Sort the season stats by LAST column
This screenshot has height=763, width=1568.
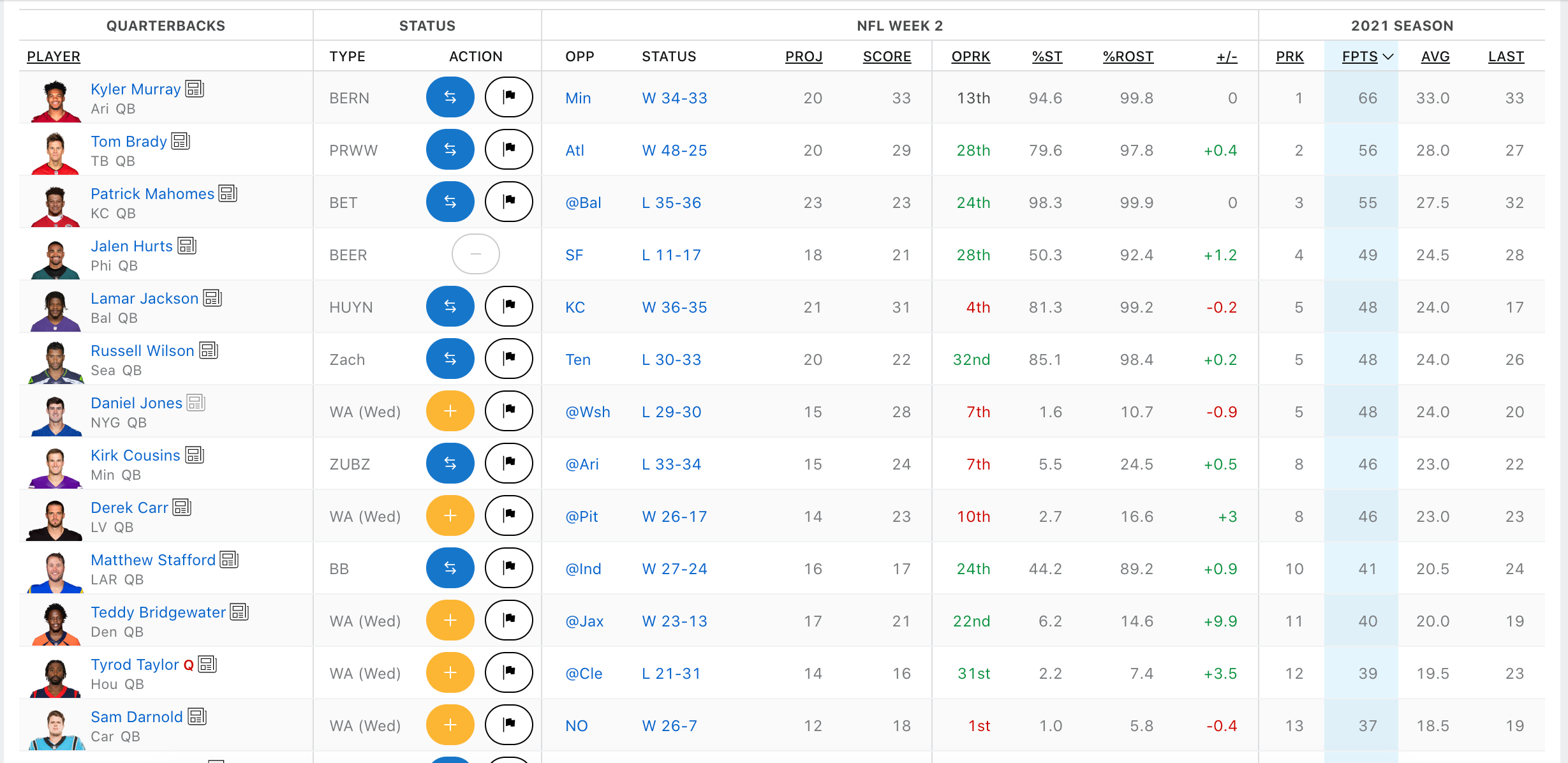click(1507, 56)
